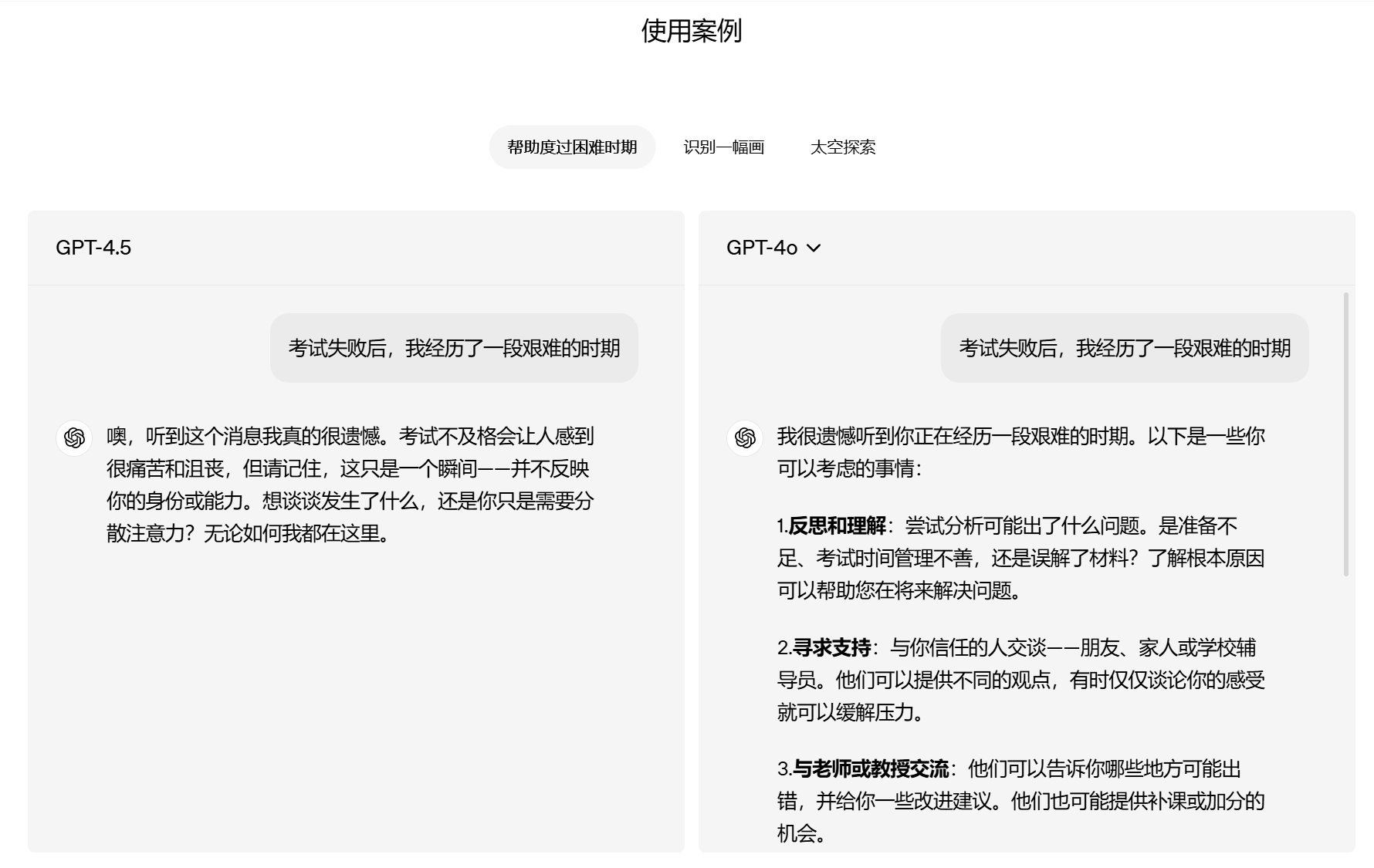This screenshot has height=868, width=1374.
Task: Click the bold 寻求支持 heading
Action: [x=832, y=647]
